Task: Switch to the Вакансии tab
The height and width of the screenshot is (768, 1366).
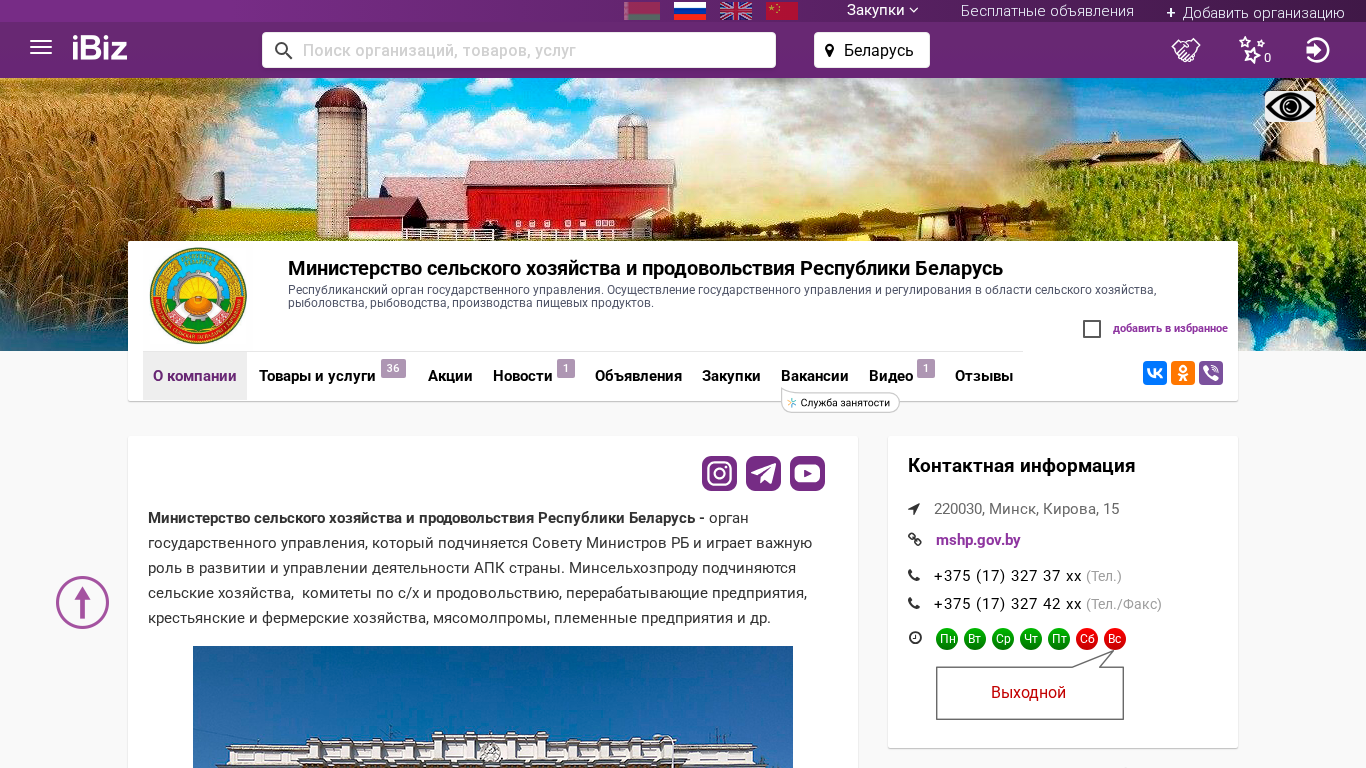Action: coord(815,376)
